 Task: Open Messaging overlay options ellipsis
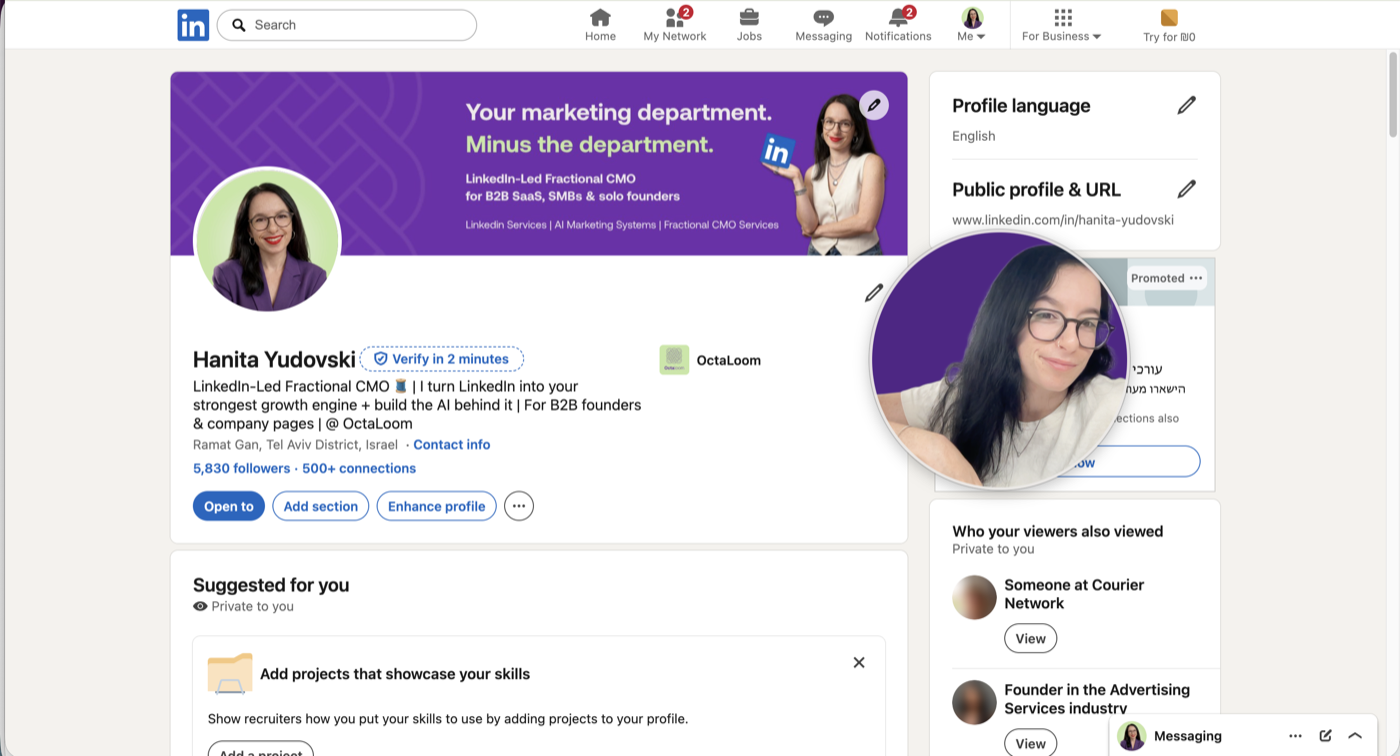pos(1296,736)
